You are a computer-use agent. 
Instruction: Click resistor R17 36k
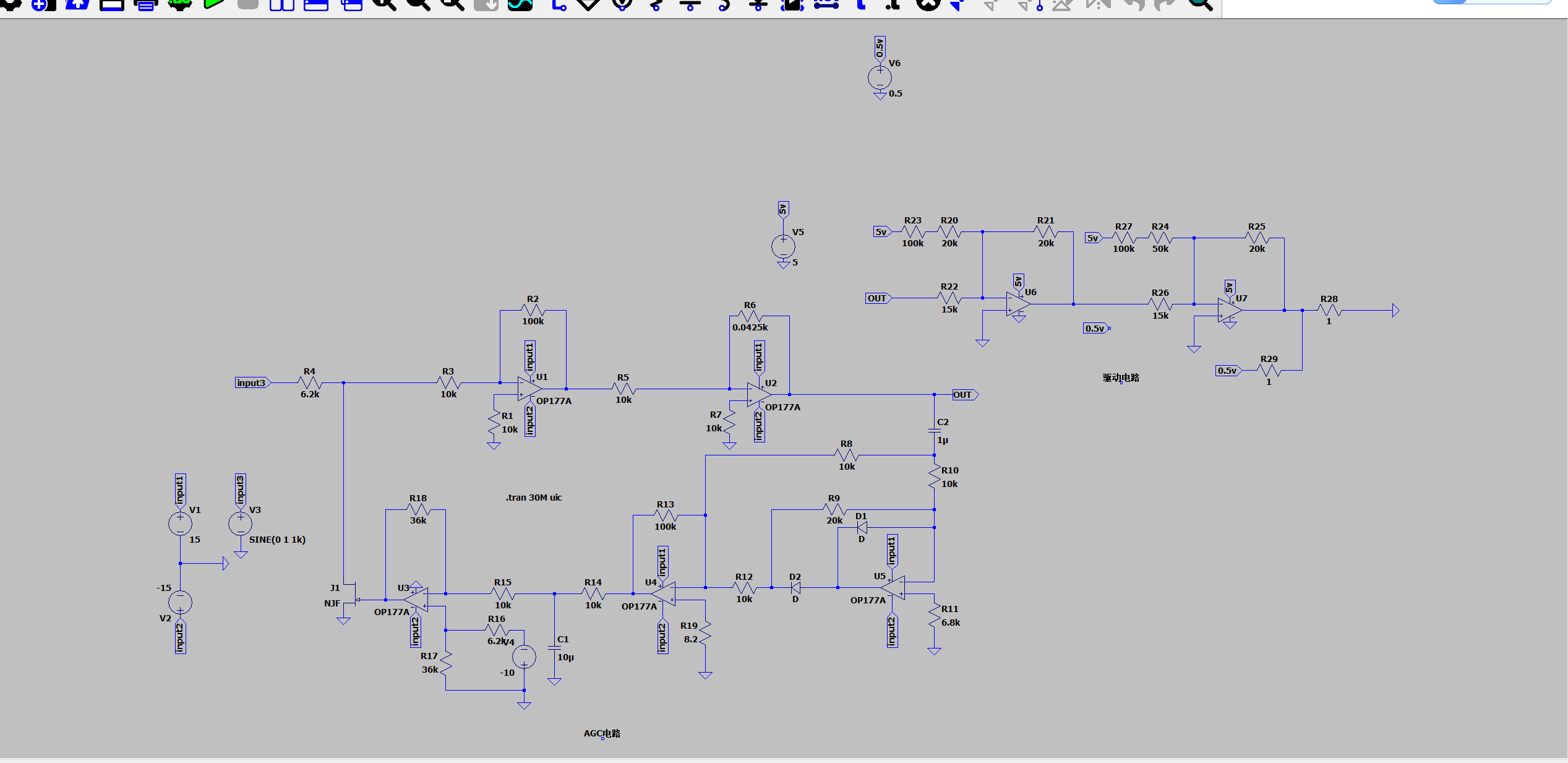click(445, 663)
